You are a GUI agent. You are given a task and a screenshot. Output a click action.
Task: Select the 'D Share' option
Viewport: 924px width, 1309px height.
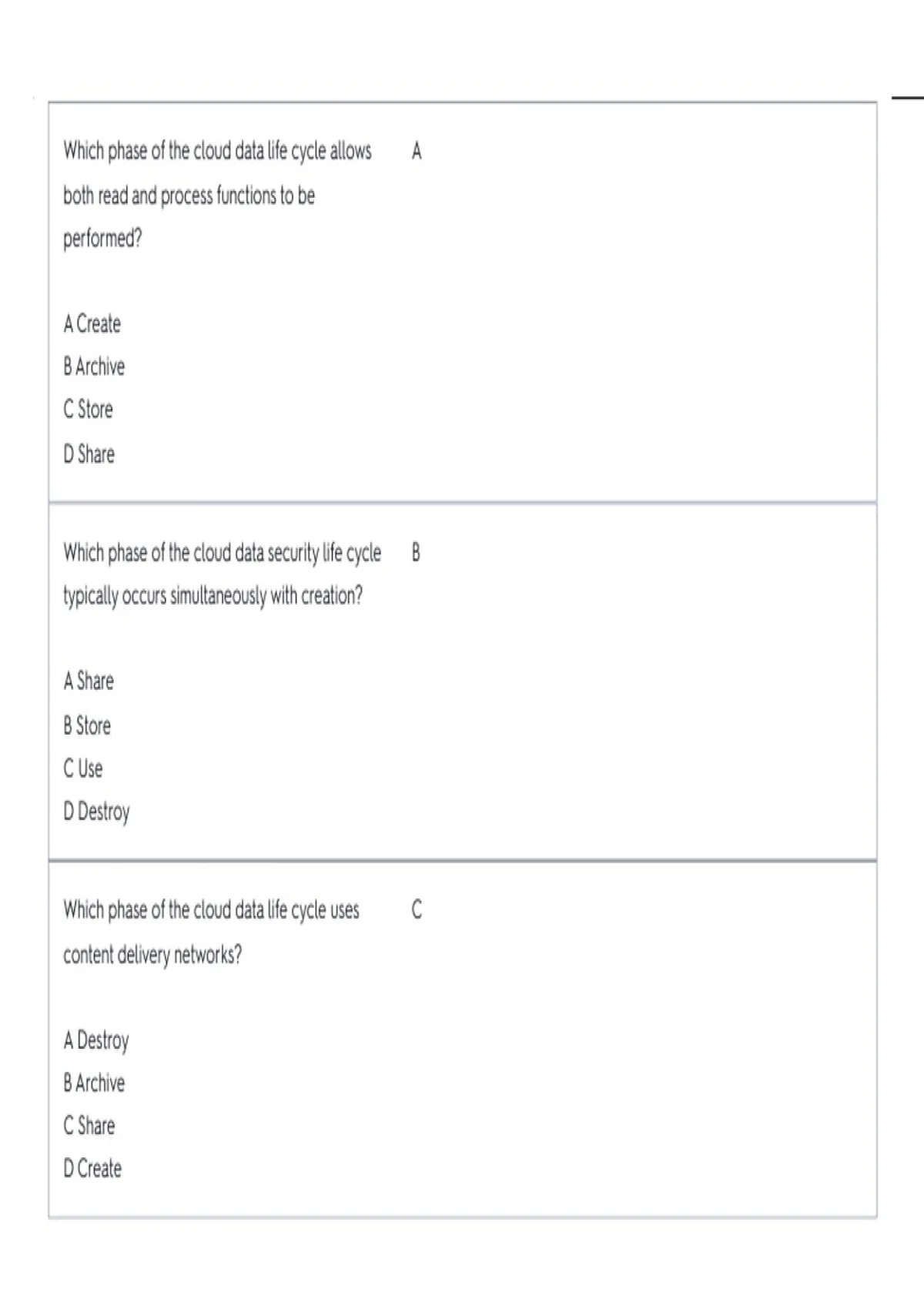89,454
